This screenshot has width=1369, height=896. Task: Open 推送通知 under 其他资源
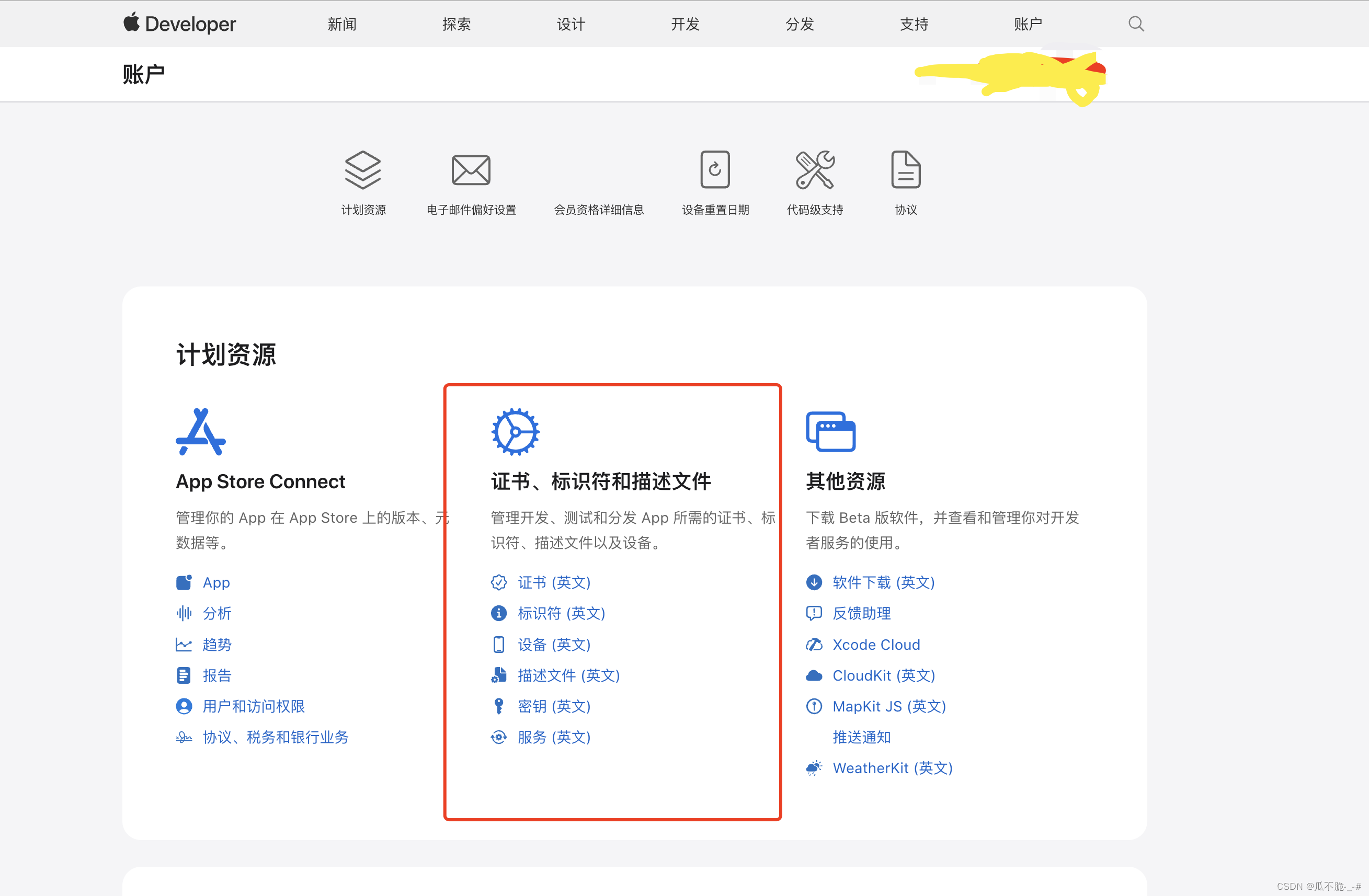pyautogui.click(x=861, y=737)
